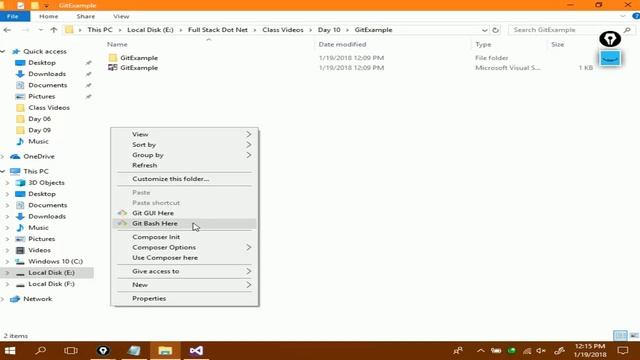
Task: Open address bar history dropdown
Action: point(484,30)
